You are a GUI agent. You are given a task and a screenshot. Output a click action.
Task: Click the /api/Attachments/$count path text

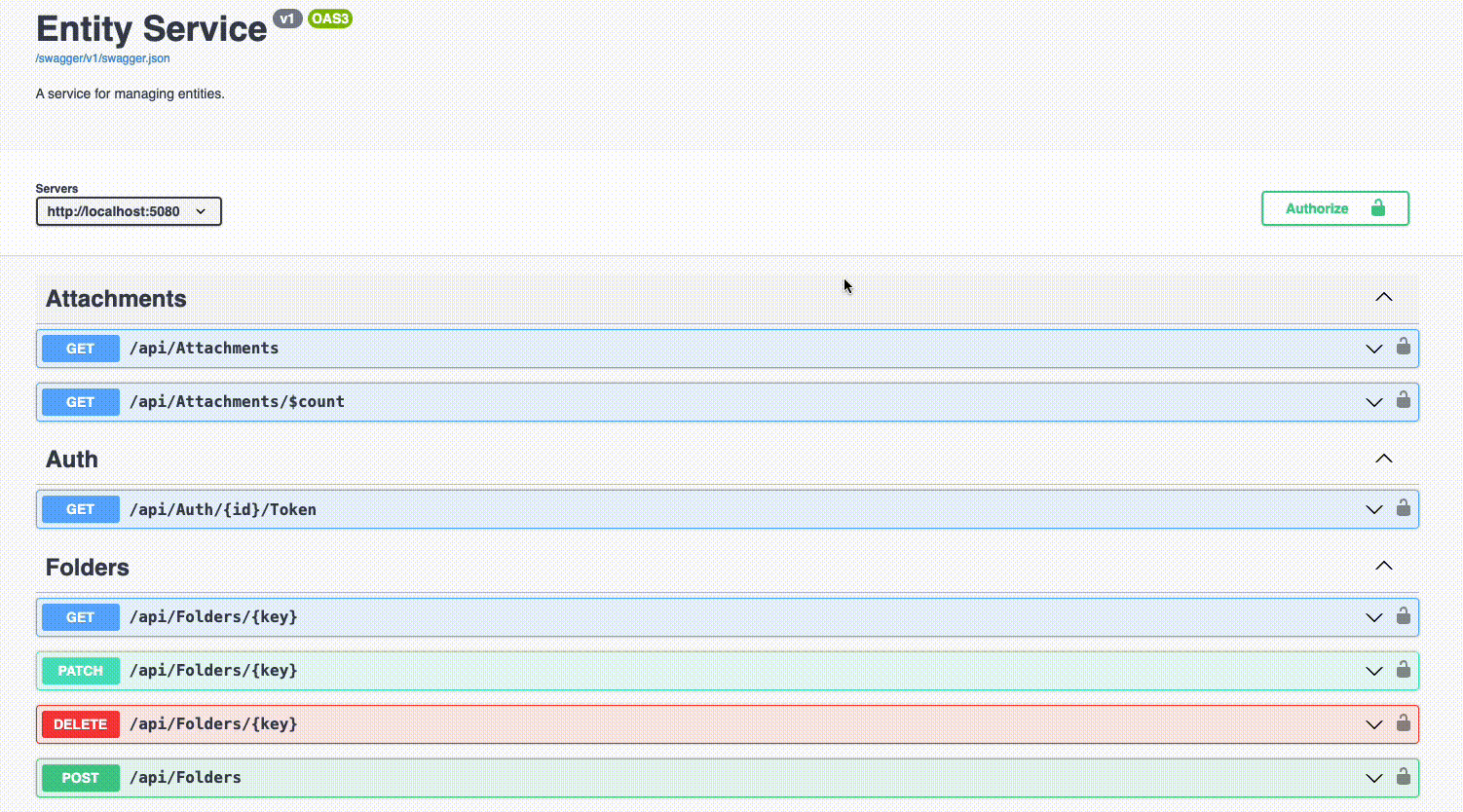pos(237,402)
